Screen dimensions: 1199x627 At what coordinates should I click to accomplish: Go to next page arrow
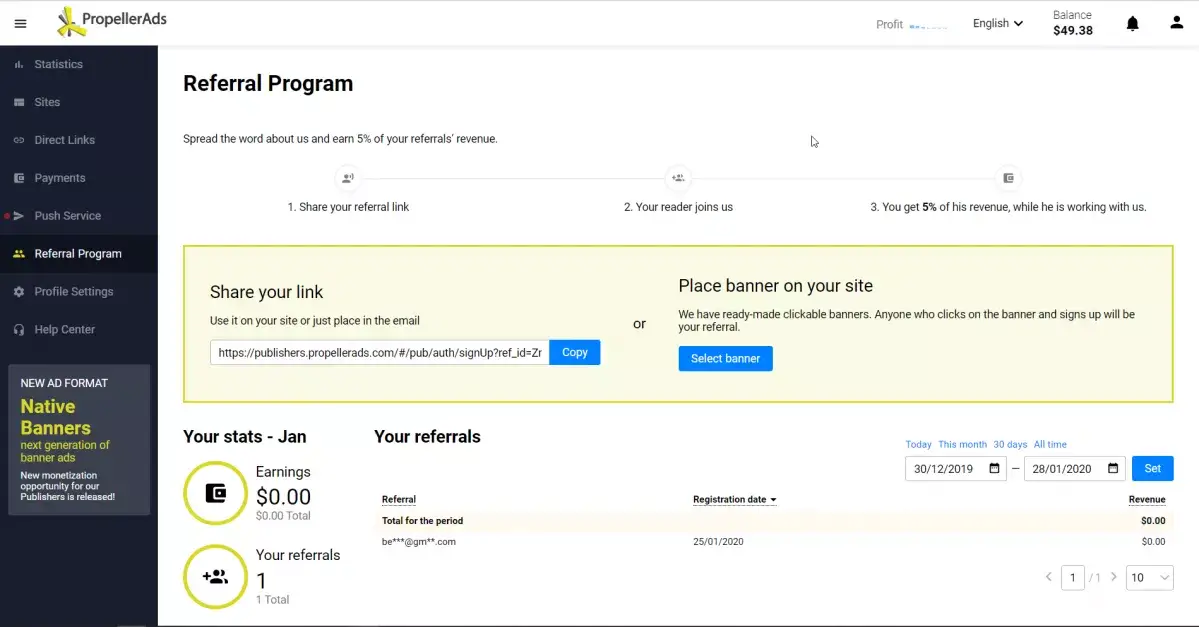[1113, 577]
